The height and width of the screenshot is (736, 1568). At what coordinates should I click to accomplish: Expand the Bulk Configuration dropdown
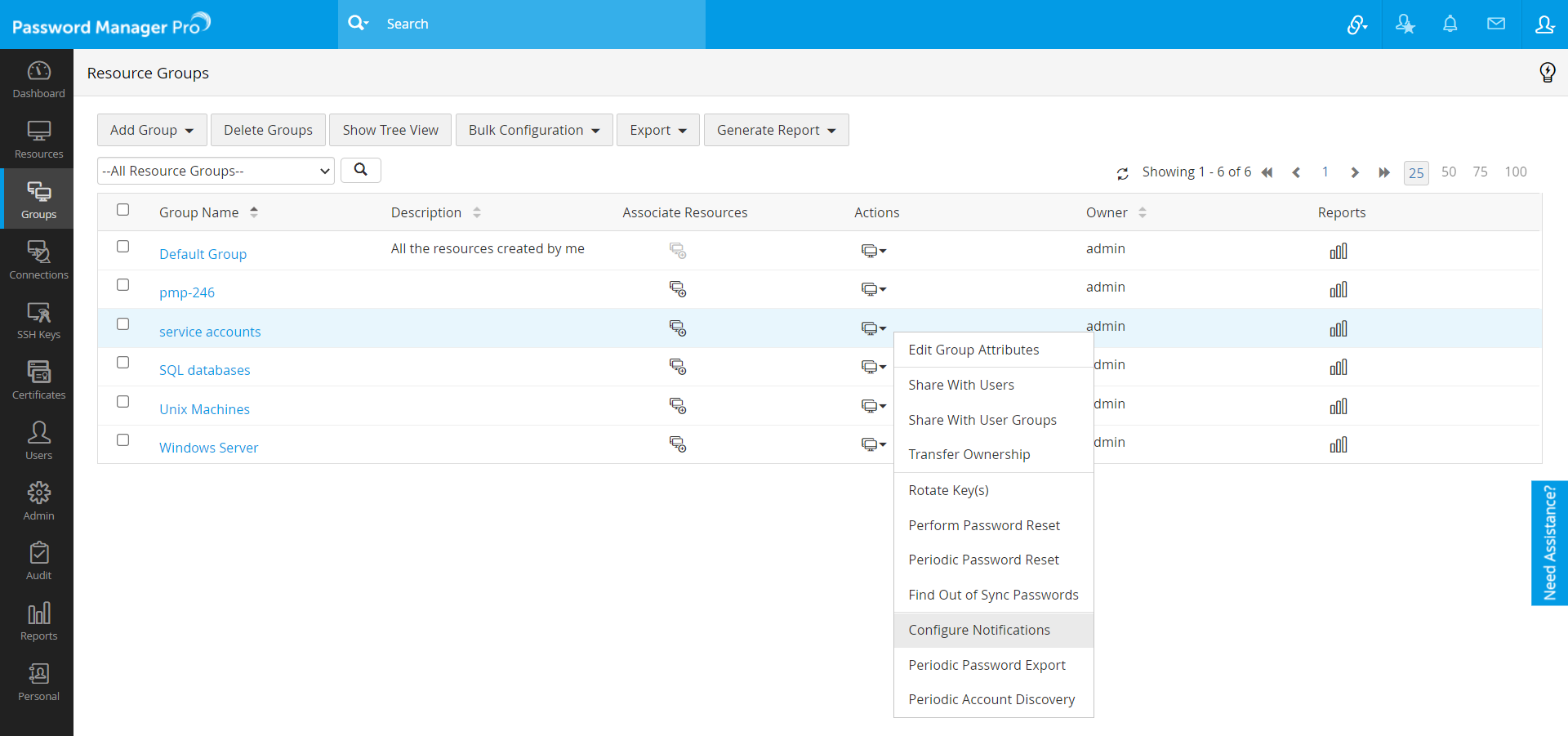tap(534, 130)
